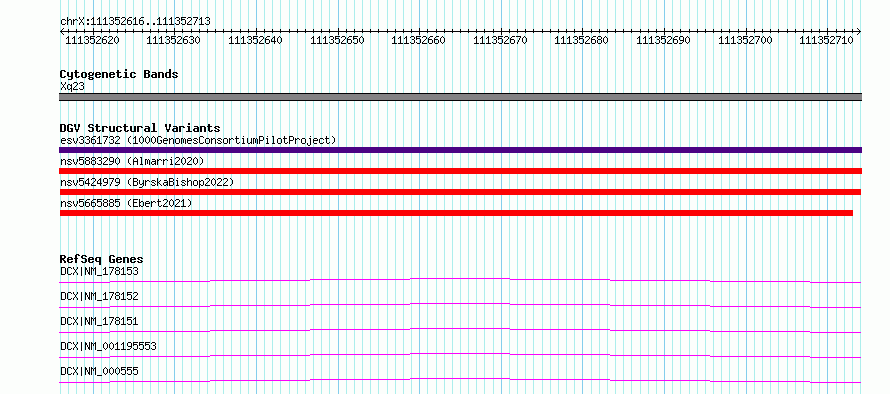Click the Cytogenetic Bands track title
Image resolution: width=890 pixels, height=394 pixels.
[119, 74]
